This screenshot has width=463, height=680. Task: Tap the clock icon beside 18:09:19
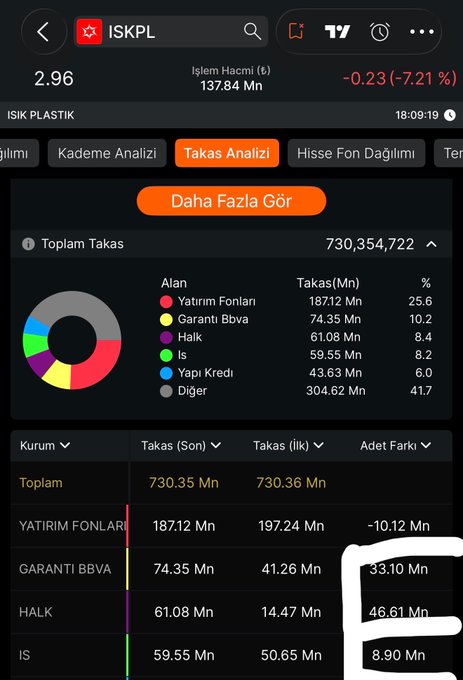[450, 115]
